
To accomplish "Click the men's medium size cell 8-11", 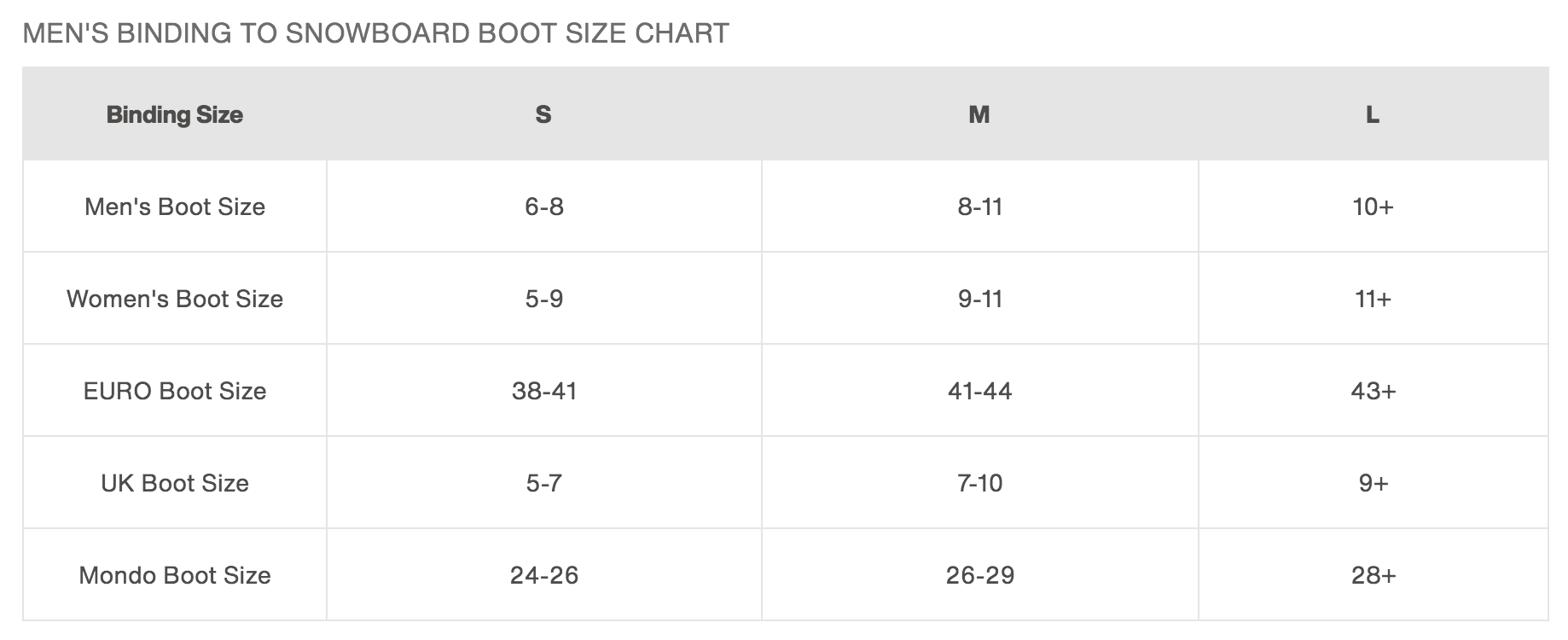I will [979, 207].
